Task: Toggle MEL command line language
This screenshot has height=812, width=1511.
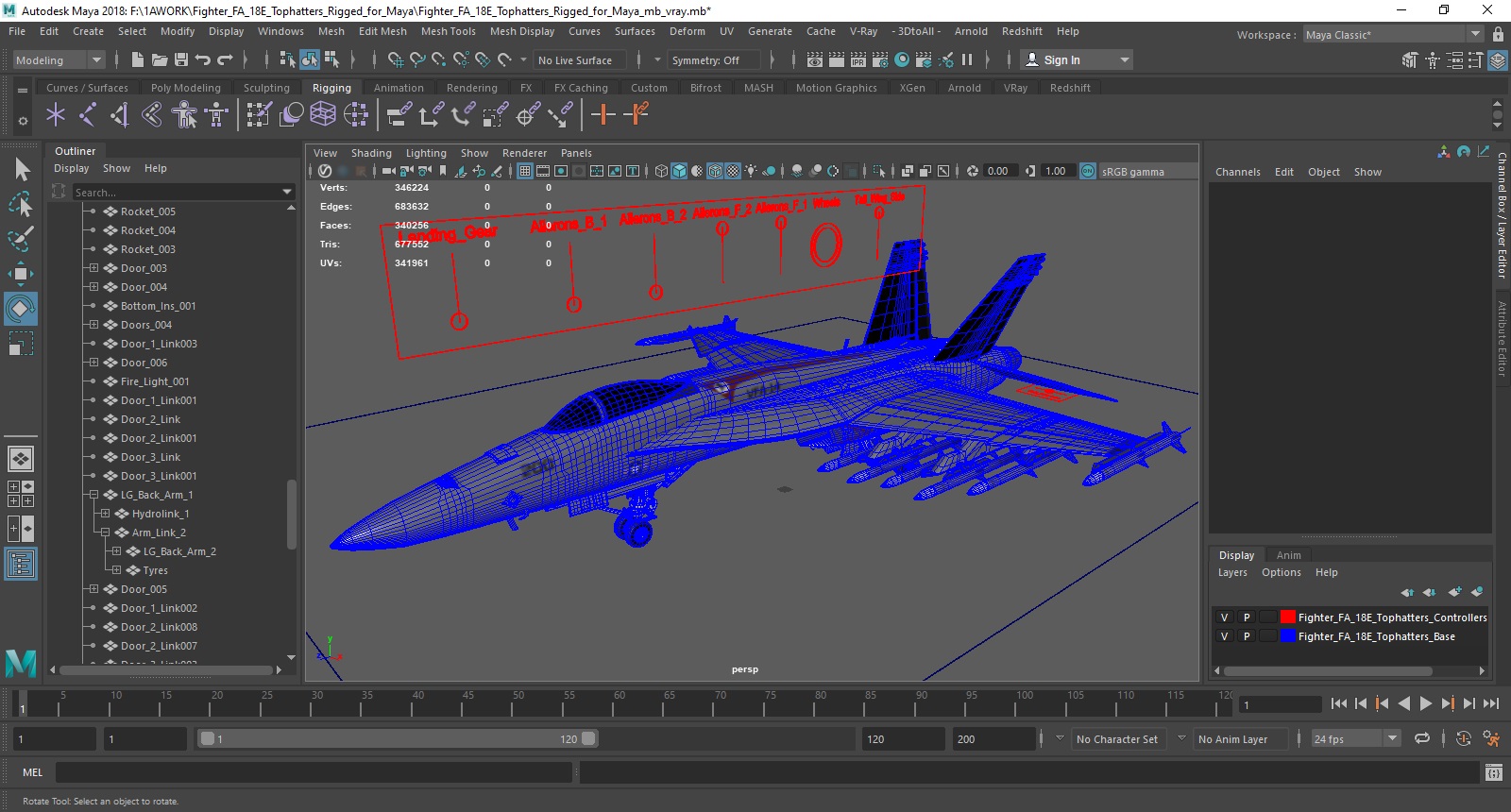Action: pyautogui.click(x=33, y=772)
